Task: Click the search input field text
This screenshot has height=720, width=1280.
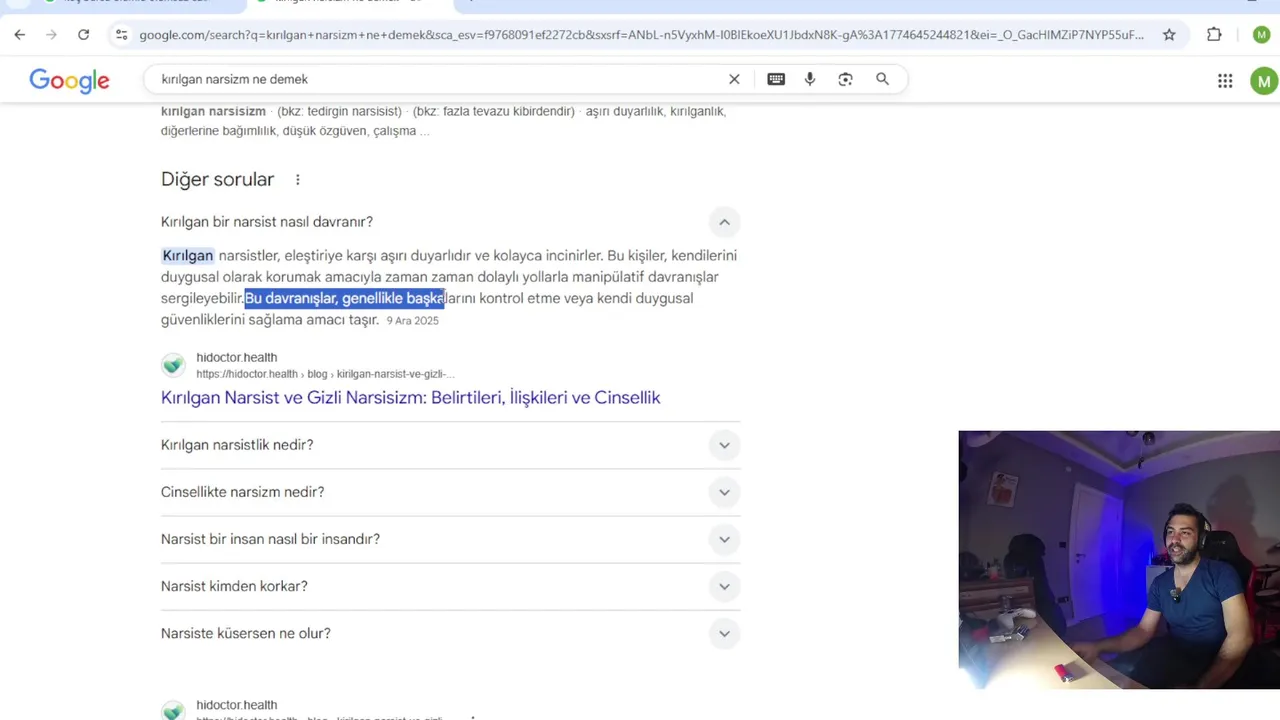Action: 235,79
